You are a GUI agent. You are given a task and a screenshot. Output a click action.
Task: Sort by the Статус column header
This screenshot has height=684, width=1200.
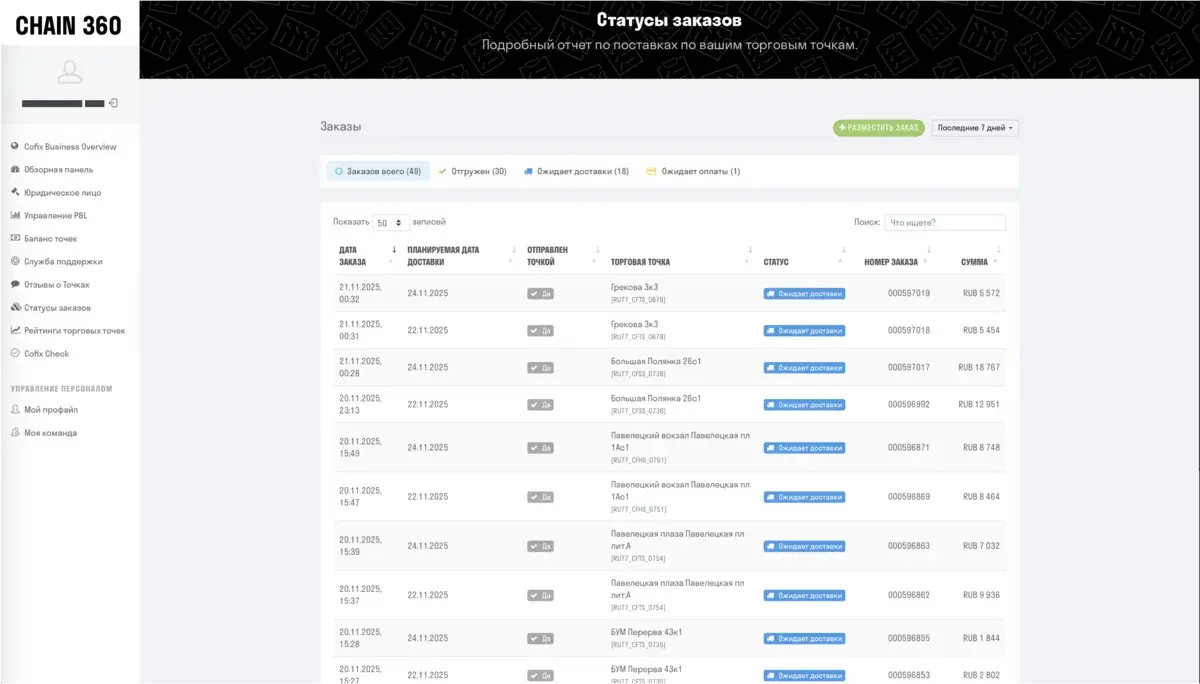[x=806, y=256]
